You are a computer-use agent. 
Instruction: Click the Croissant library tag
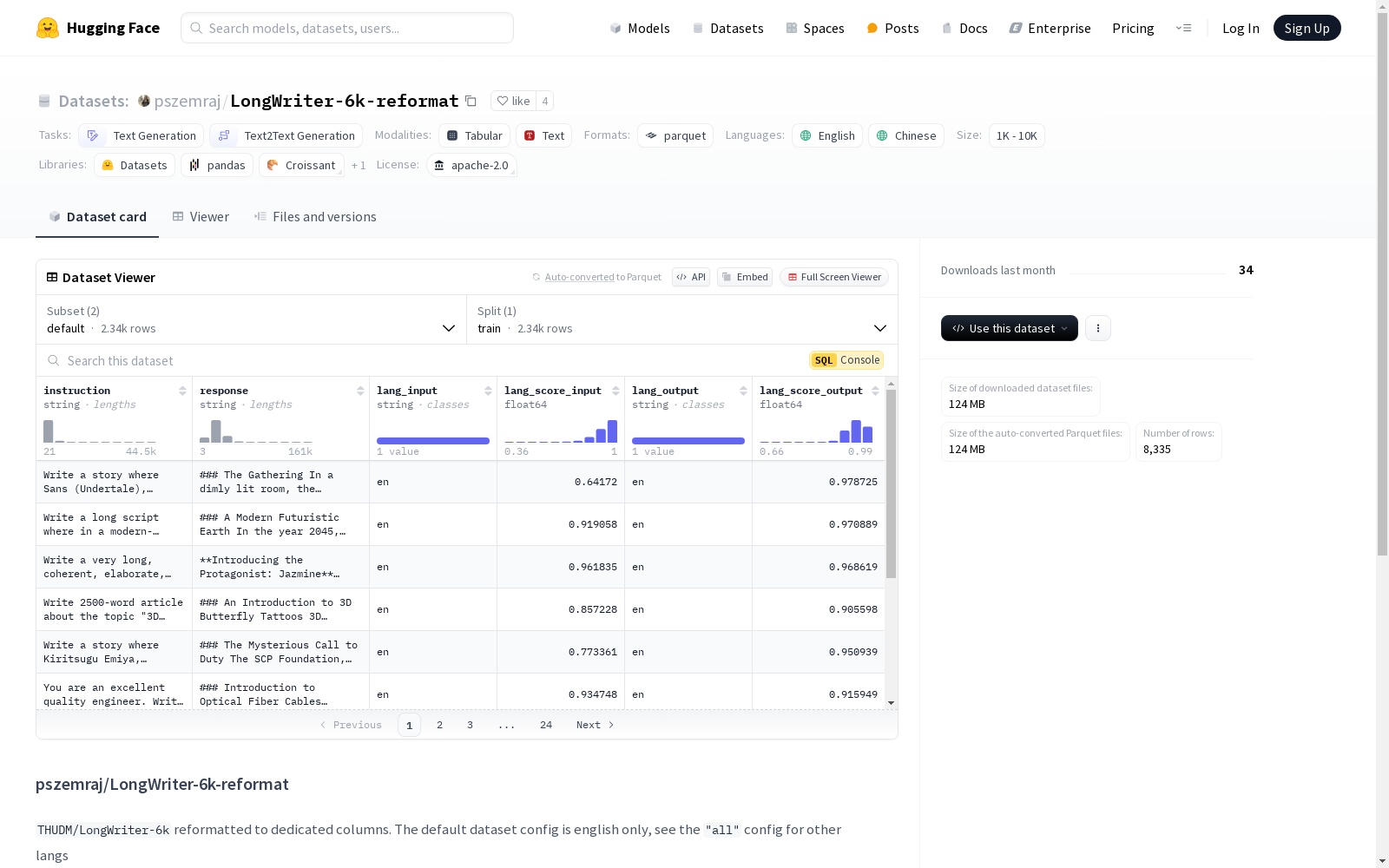pyautogui.click(x=301, y=165)
